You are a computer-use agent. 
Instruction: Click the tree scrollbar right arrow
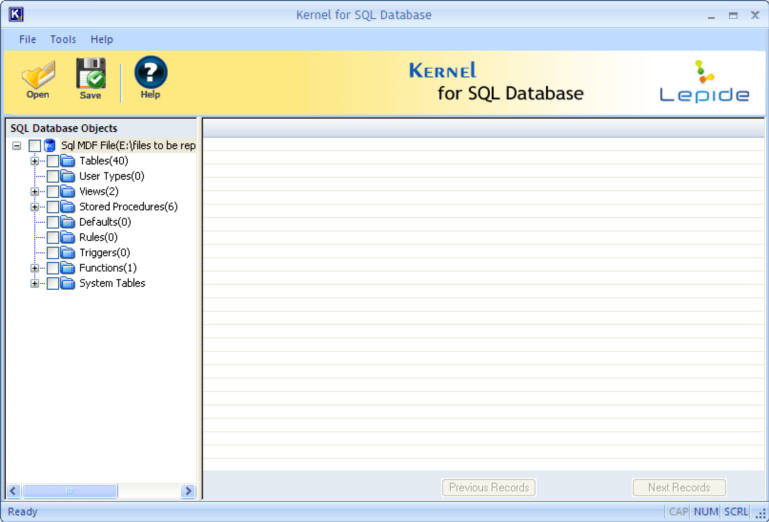(188, 491)
